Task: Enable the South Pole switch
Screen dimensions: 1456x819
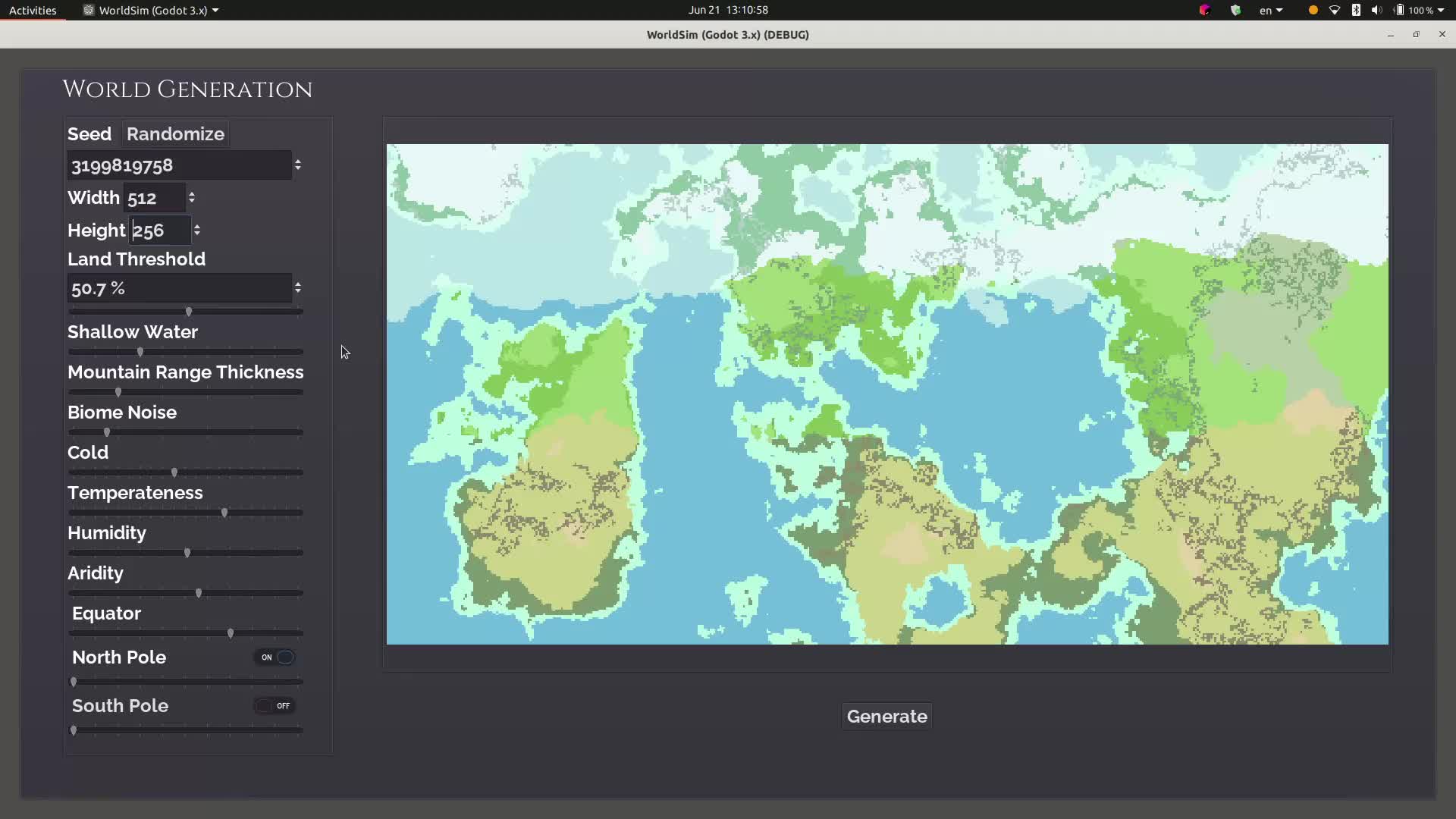Action: pos(275,706)
